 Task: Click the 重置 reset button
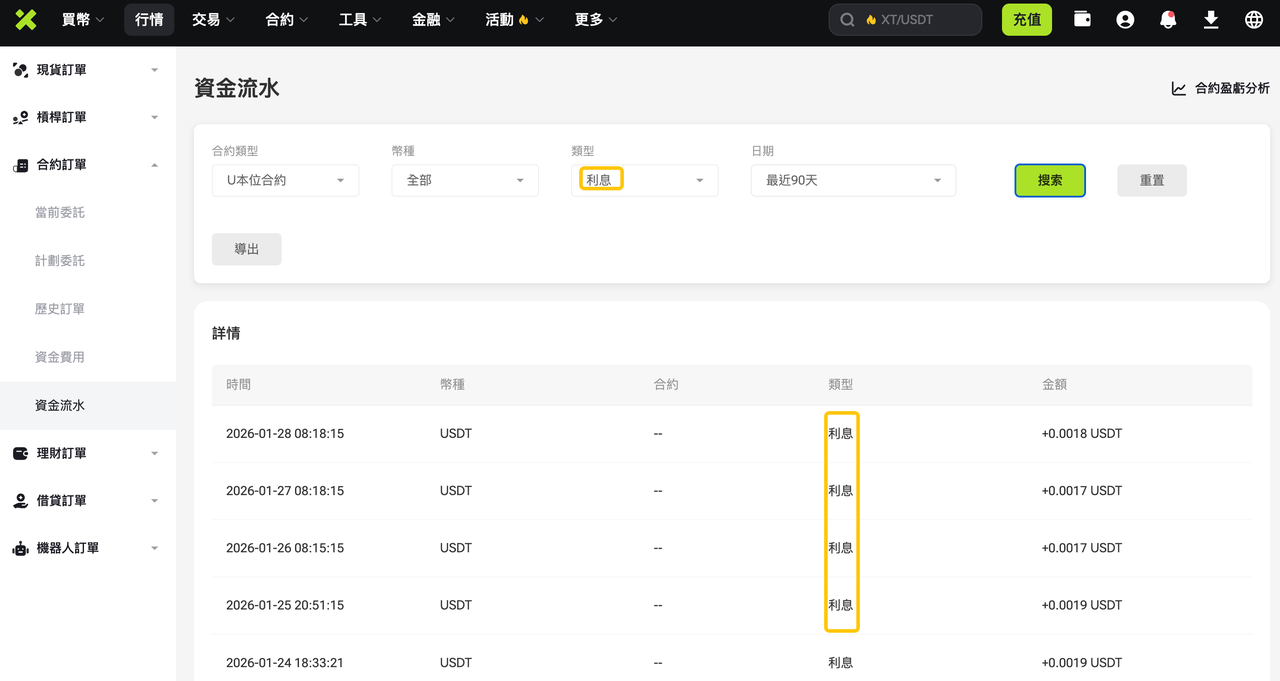(1152, 180)
